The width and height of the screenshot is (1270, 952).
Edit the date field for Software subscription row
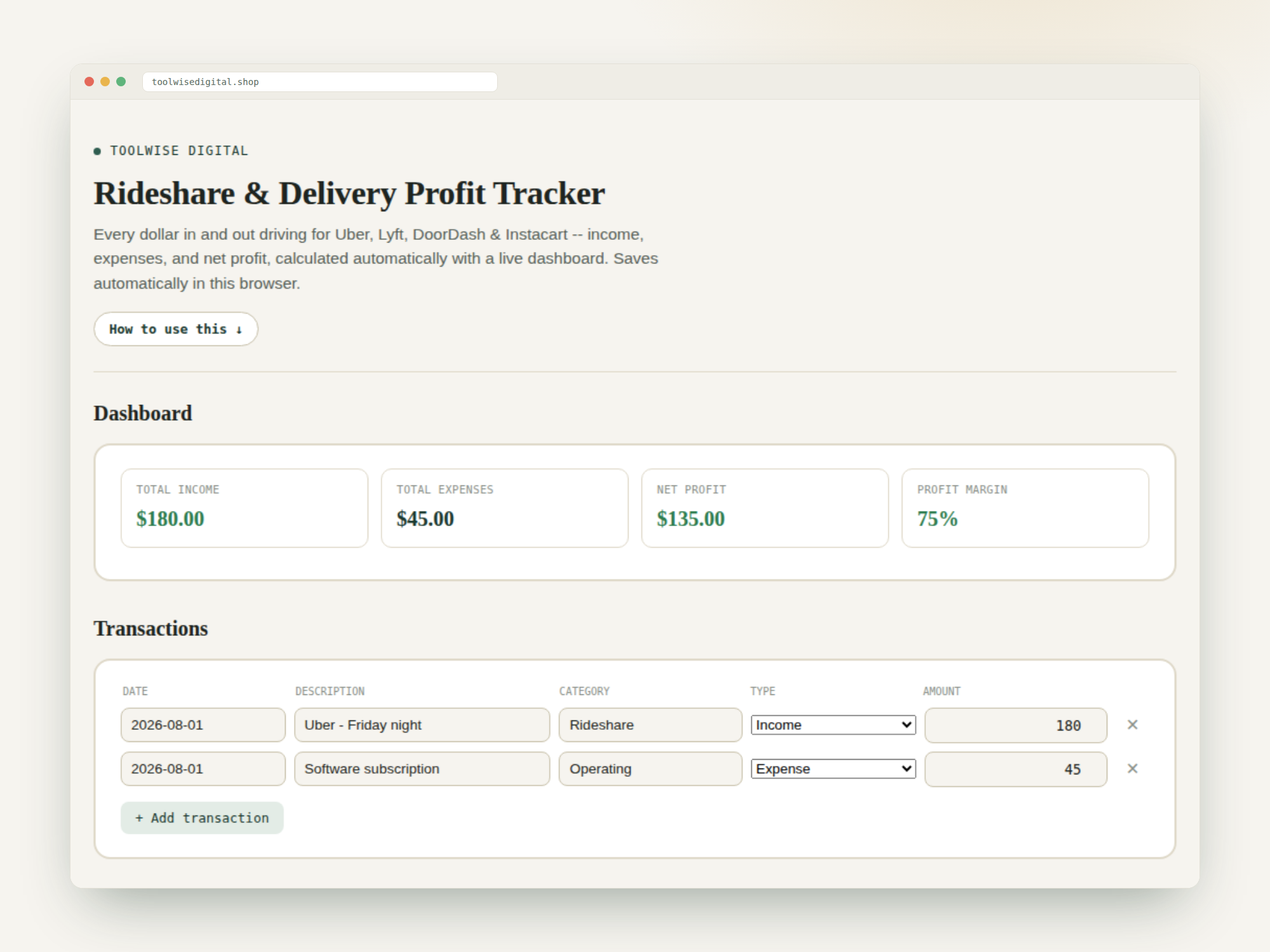tap(203, 769)
